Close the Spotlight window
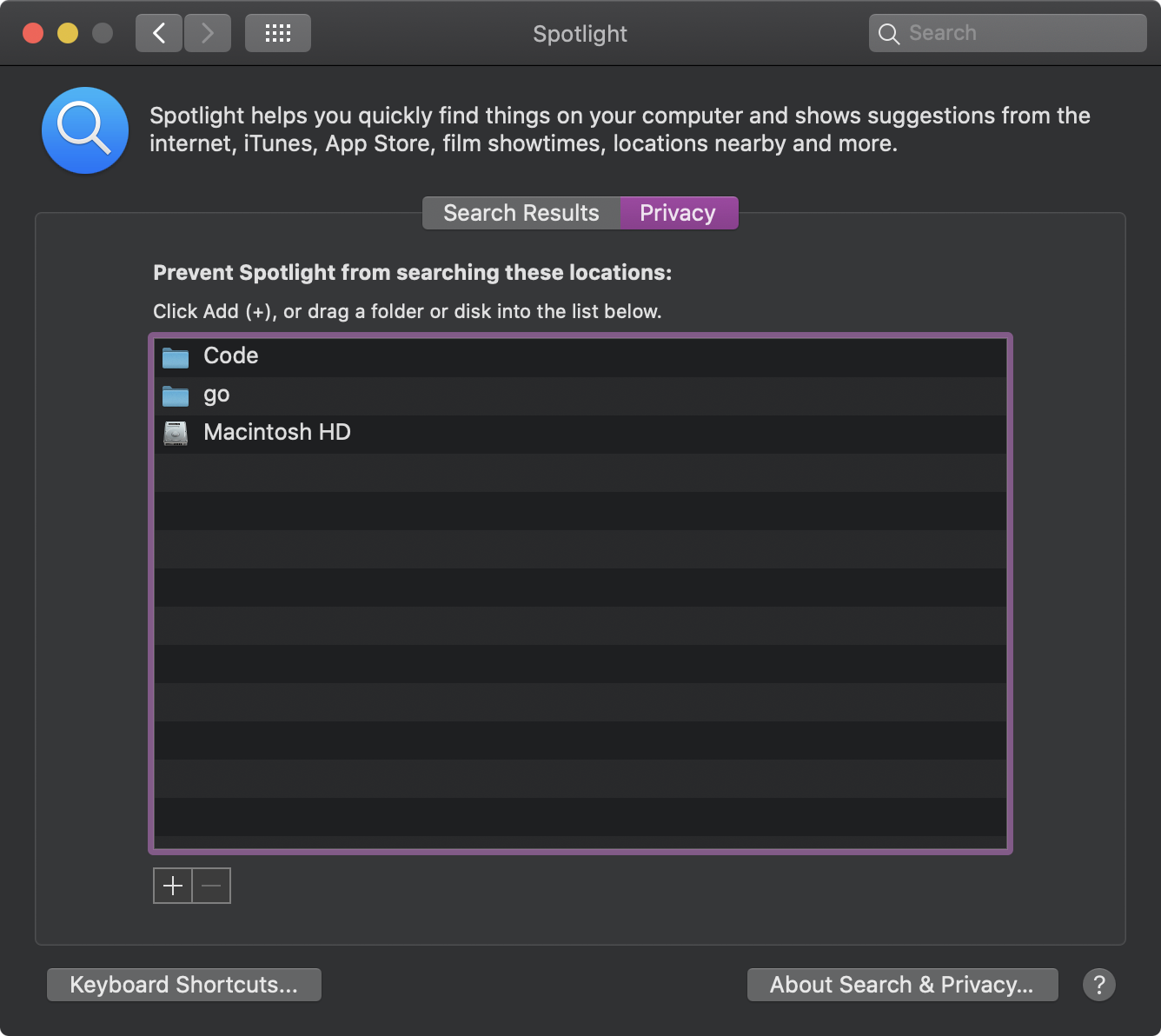Image resolution: width=1161 pixels, height=1036 pixels. tap(33, 33)
